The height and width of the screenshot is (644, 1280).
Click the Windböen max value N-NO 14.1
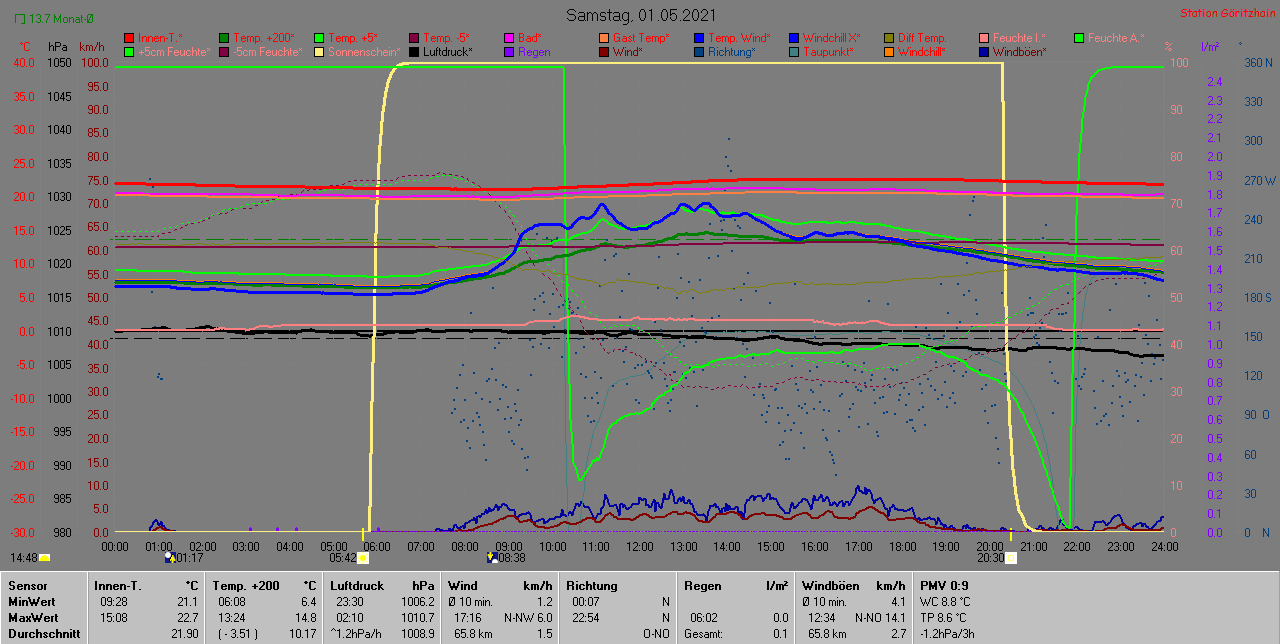tap(880, 618)
